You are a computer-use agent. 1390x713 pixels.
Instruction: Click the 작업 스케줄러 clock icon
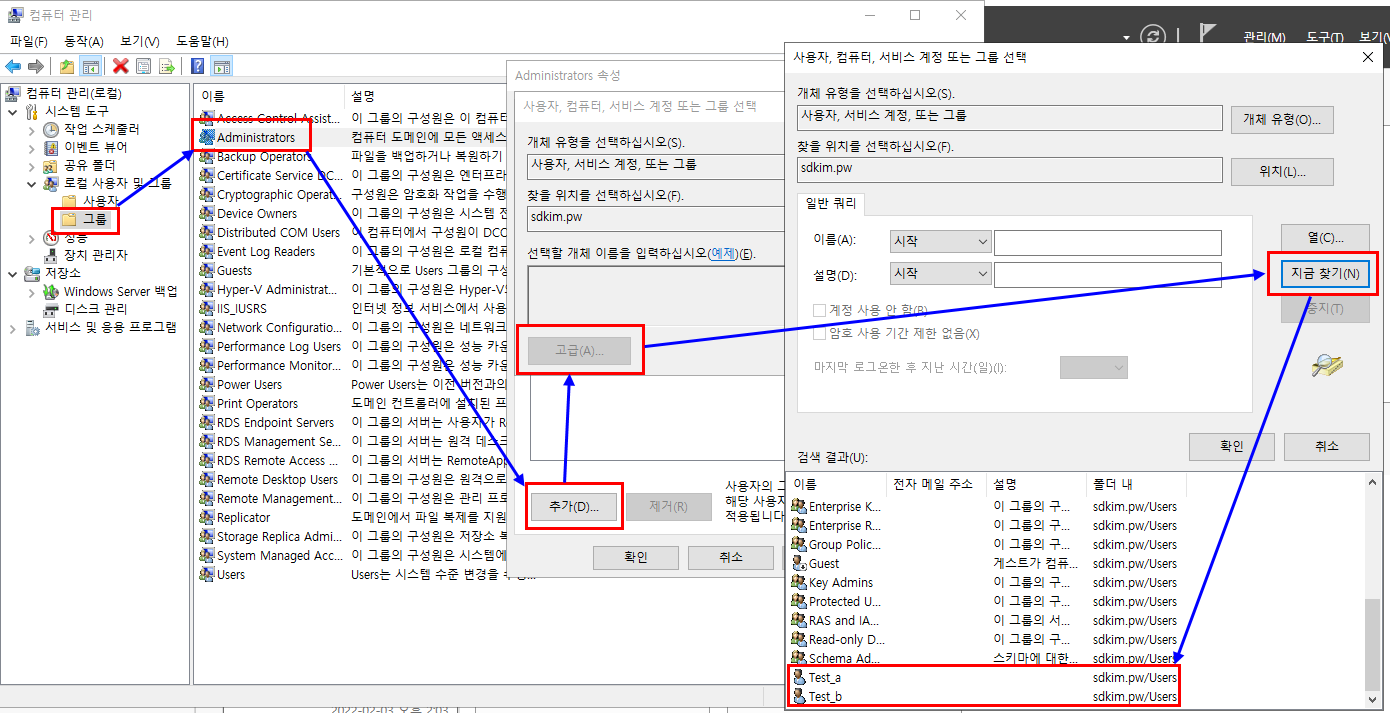tap(51, 129)
